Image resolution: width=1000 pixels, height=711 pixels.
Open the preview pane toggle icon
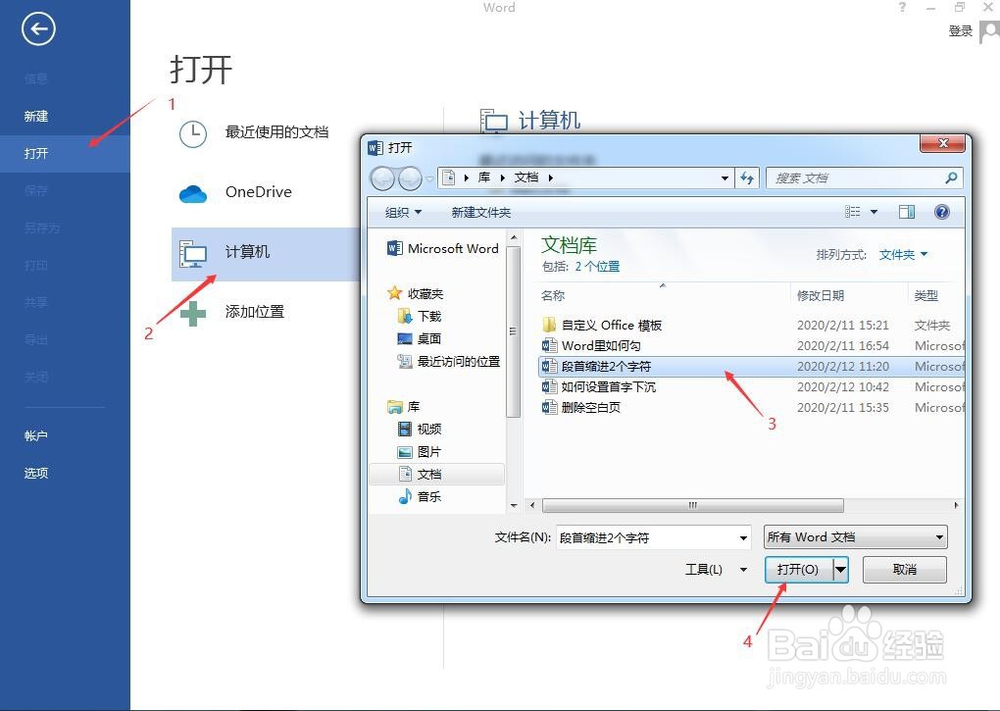click(x=907, y=211)
